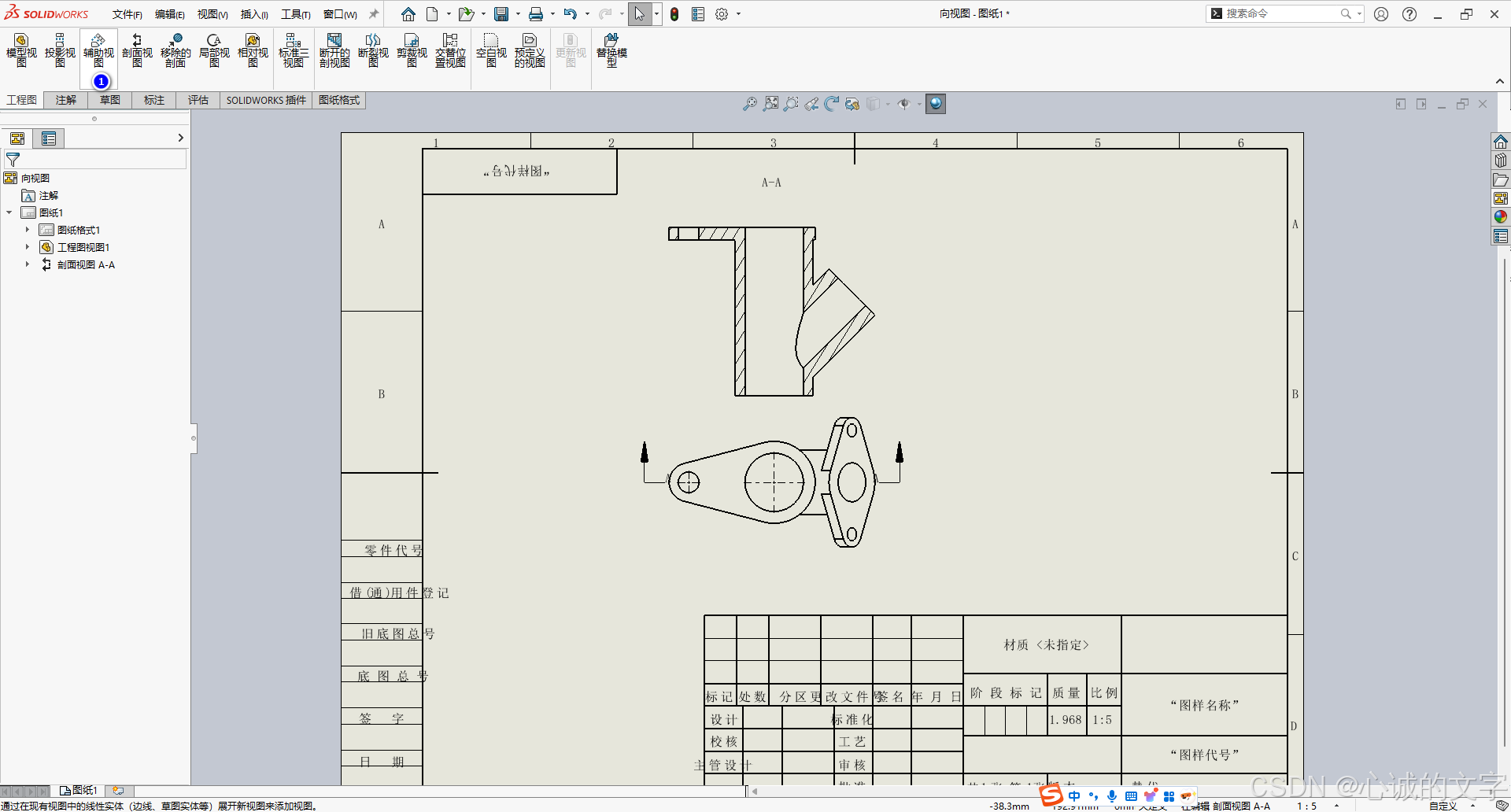1511x812 pixels.
Task: Expand the 图纸格式1 tree node
Action: (x=27, y=230)
